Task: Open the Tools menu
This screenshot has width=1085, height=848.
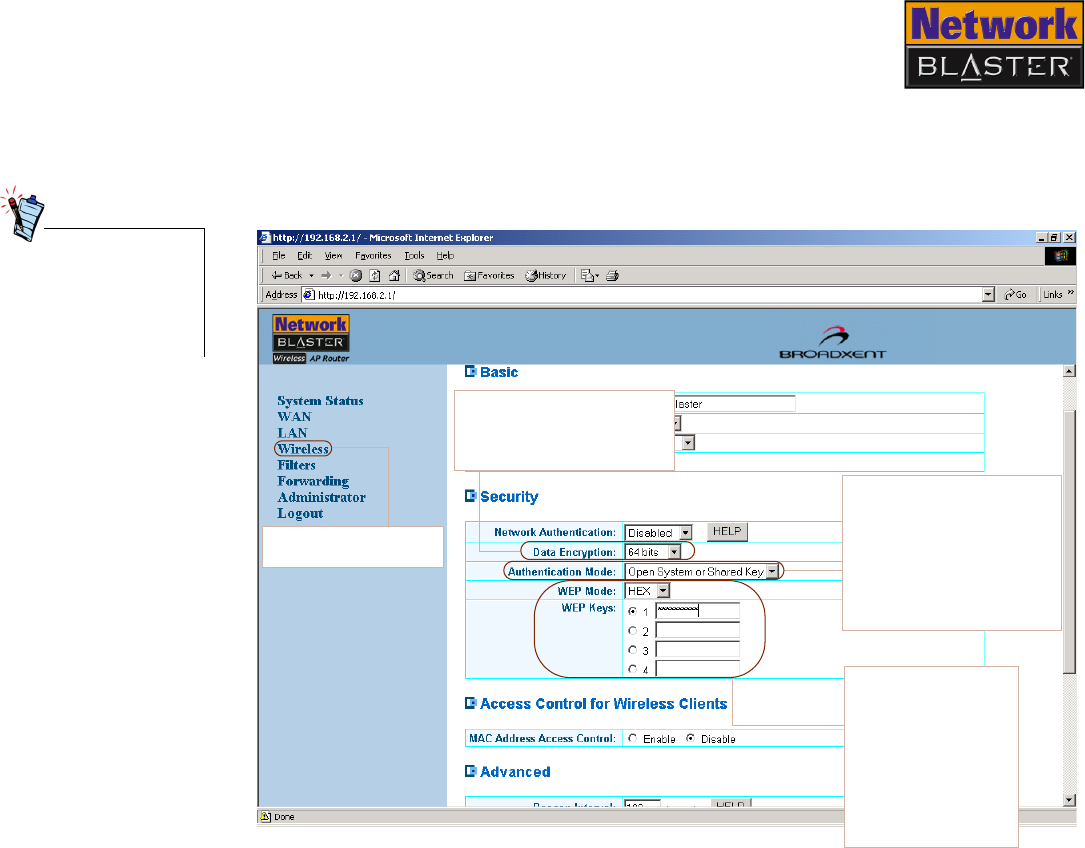Action: coord(414,255)
